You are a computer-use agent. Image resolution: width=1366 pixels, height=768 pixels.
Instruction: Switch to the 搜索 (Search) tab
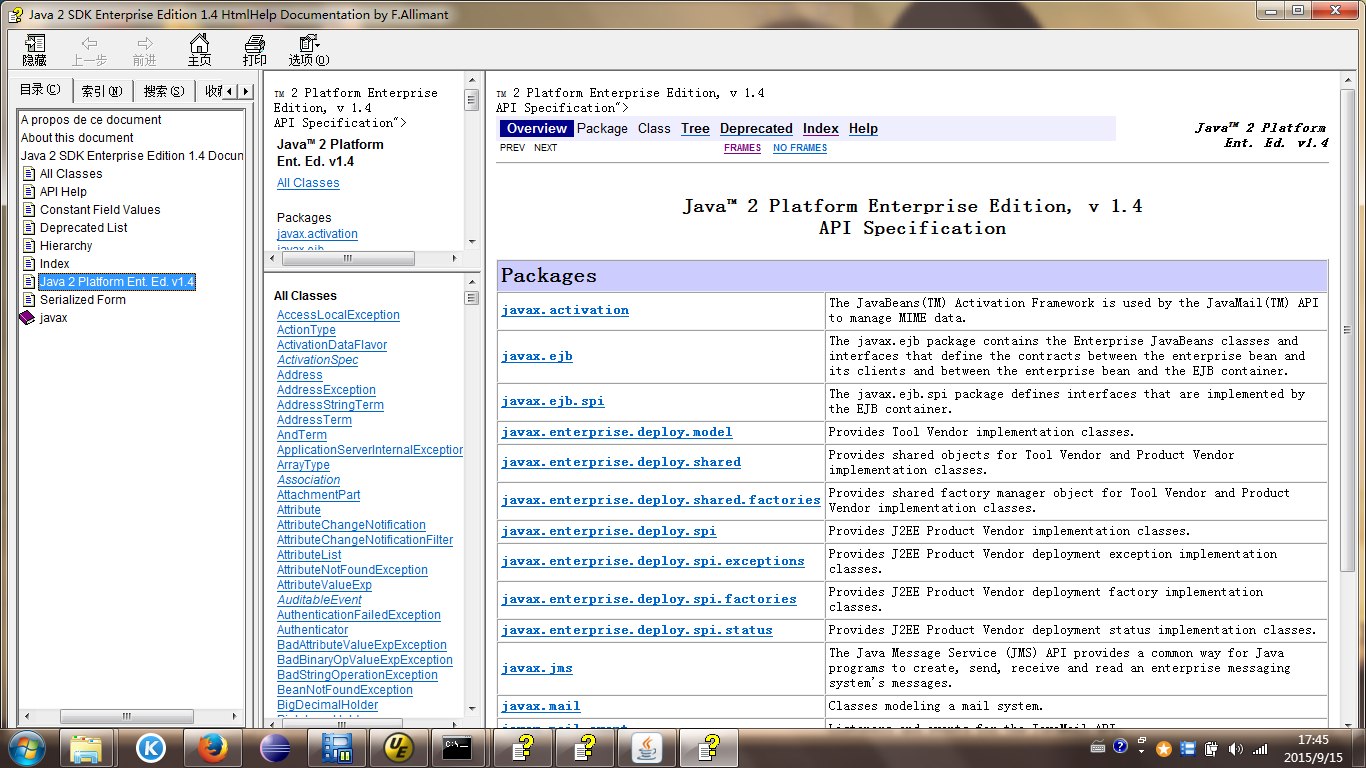tap(164, 91)
